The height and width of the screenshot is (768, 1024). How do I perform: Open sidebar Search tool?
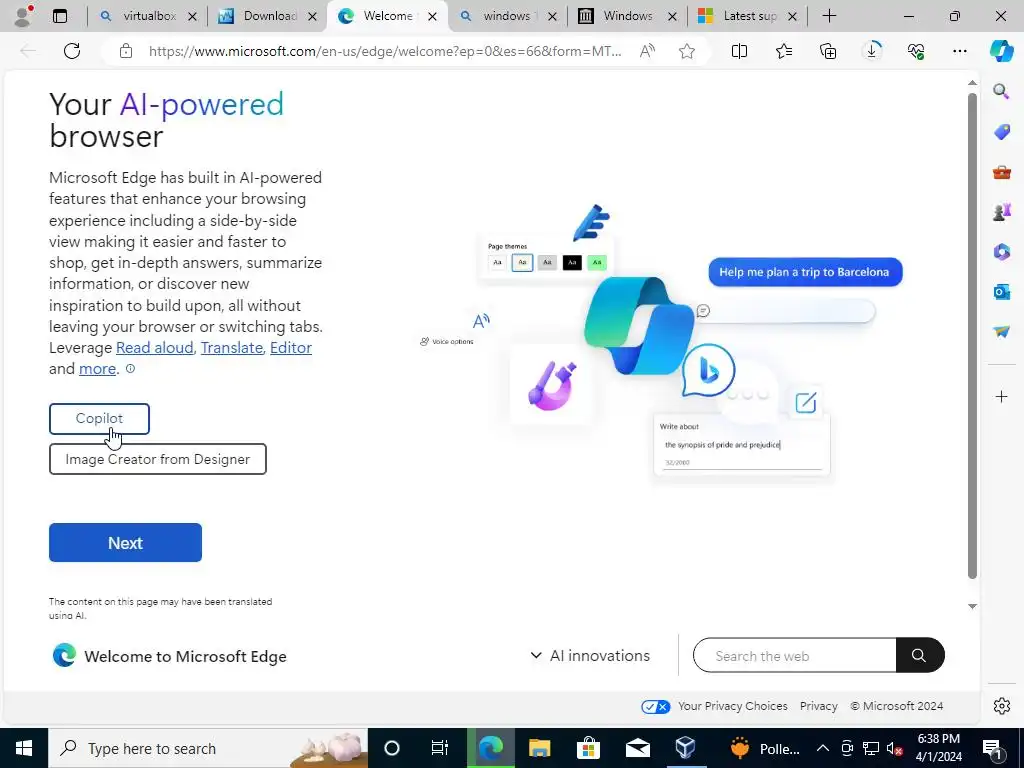pyautogui.click(x=1001, y=91)
